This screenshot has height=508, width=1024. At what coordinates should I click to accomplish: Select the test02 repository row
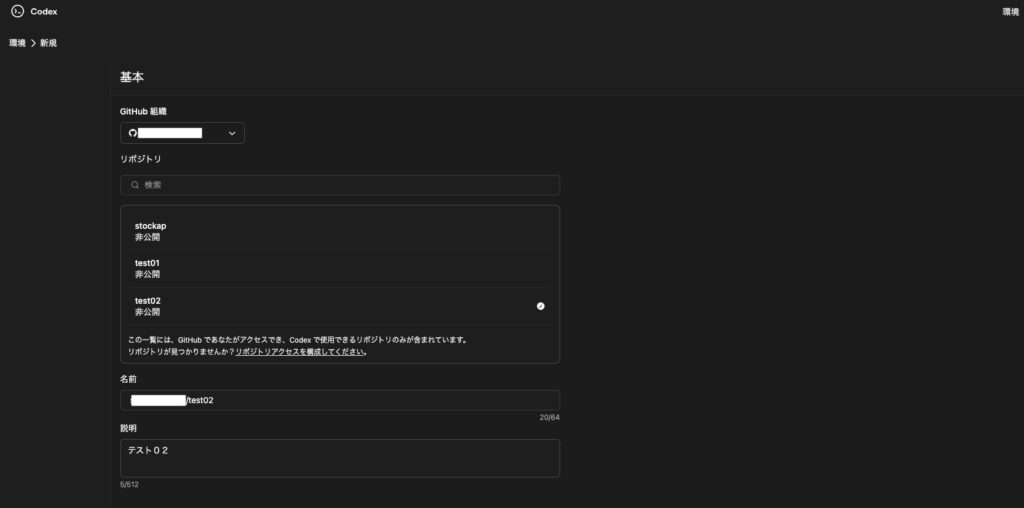[340, 306]
